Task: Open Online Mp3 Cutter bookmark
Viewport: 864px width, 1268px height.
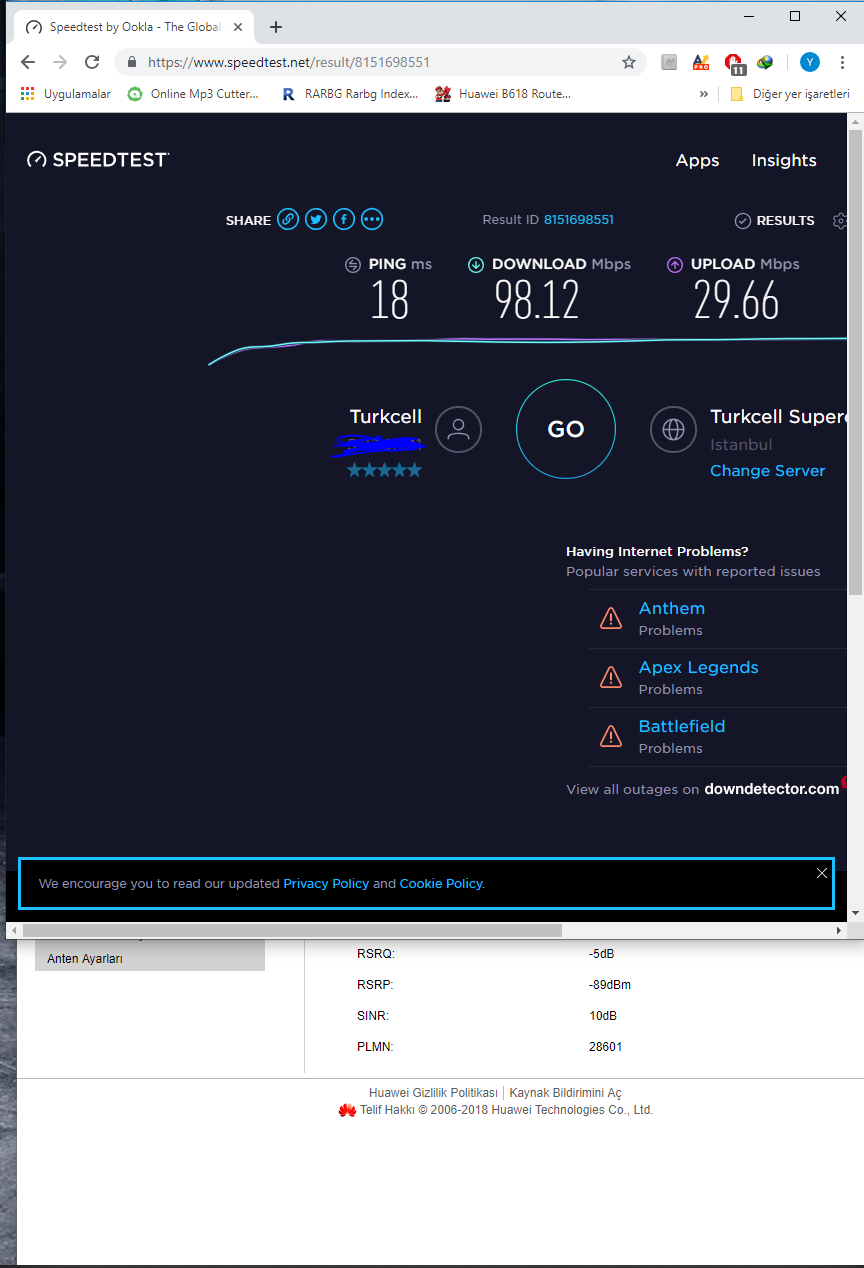Action: (x=193, y=94)
